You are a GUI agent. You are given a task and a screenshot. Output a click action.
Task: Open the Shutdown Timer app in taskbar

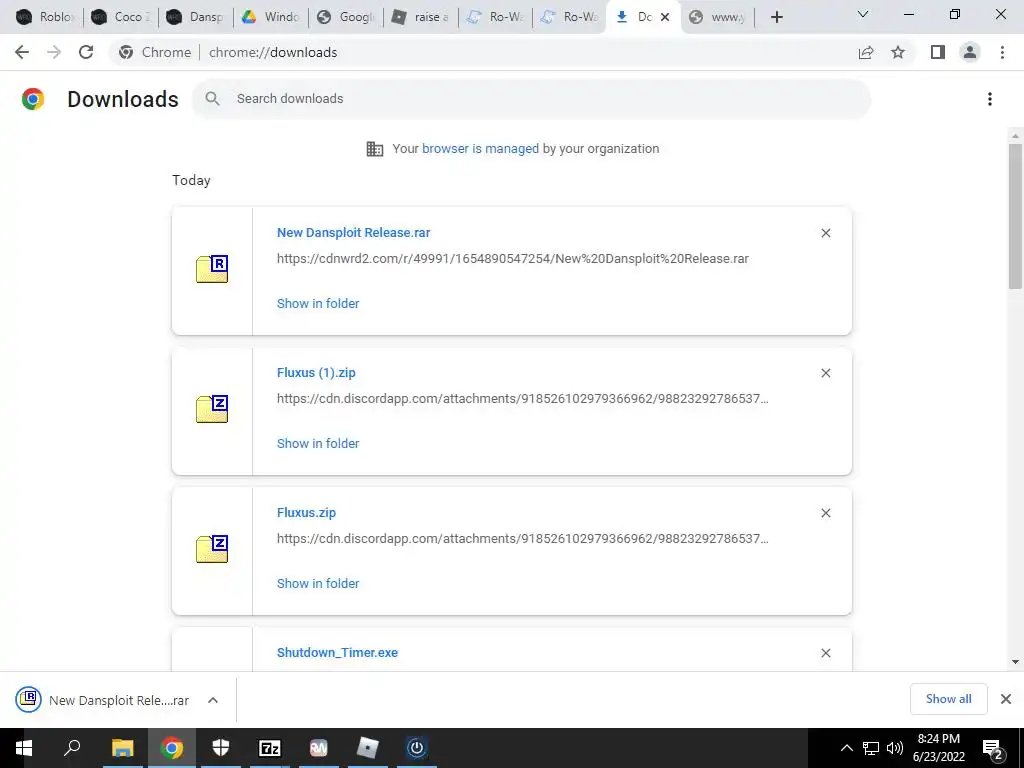(417, 748)
